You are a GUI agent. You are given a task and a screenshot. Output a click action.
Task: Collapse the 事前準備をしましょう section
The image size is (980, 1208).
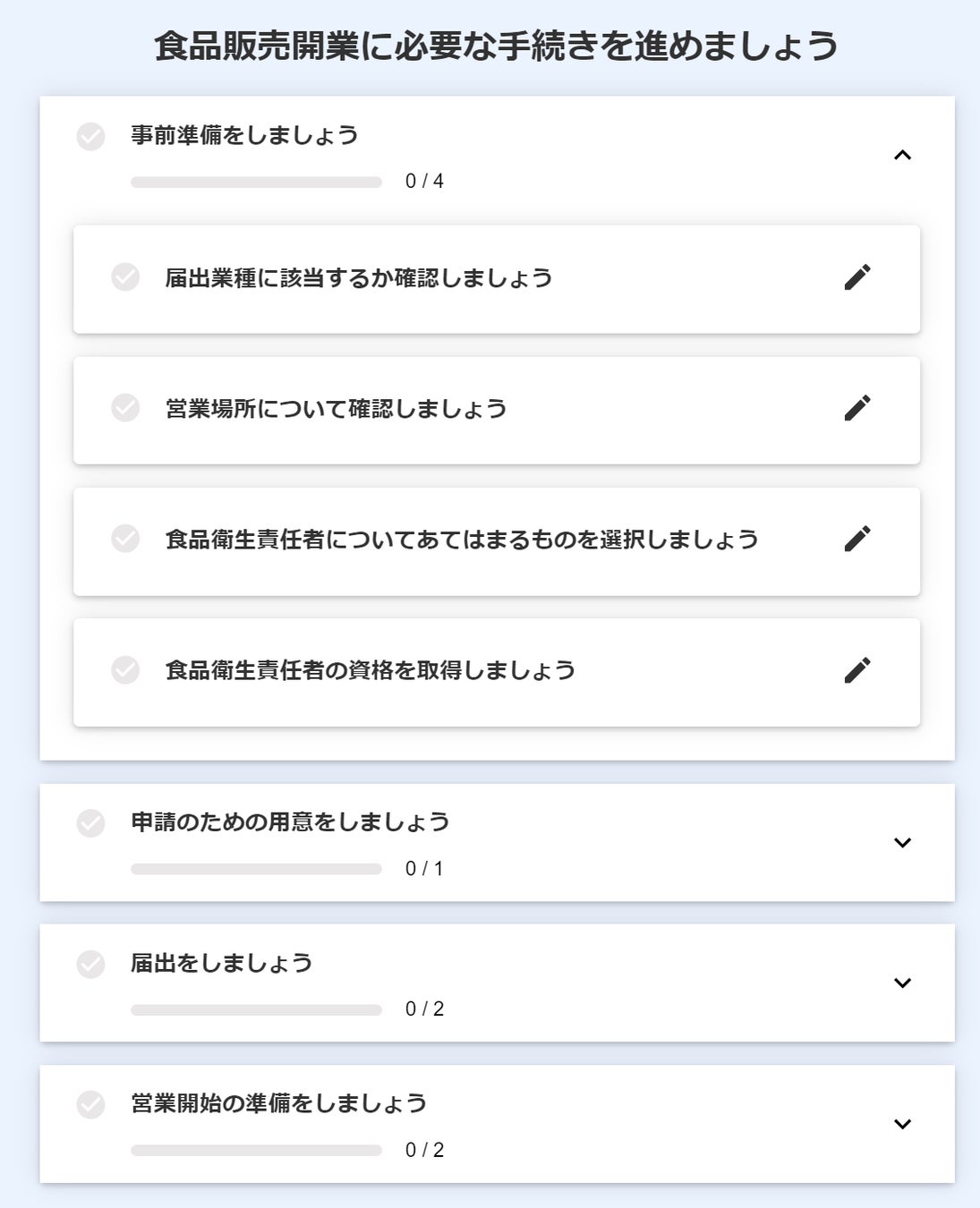pyautogui.click(x=902, y=156)
